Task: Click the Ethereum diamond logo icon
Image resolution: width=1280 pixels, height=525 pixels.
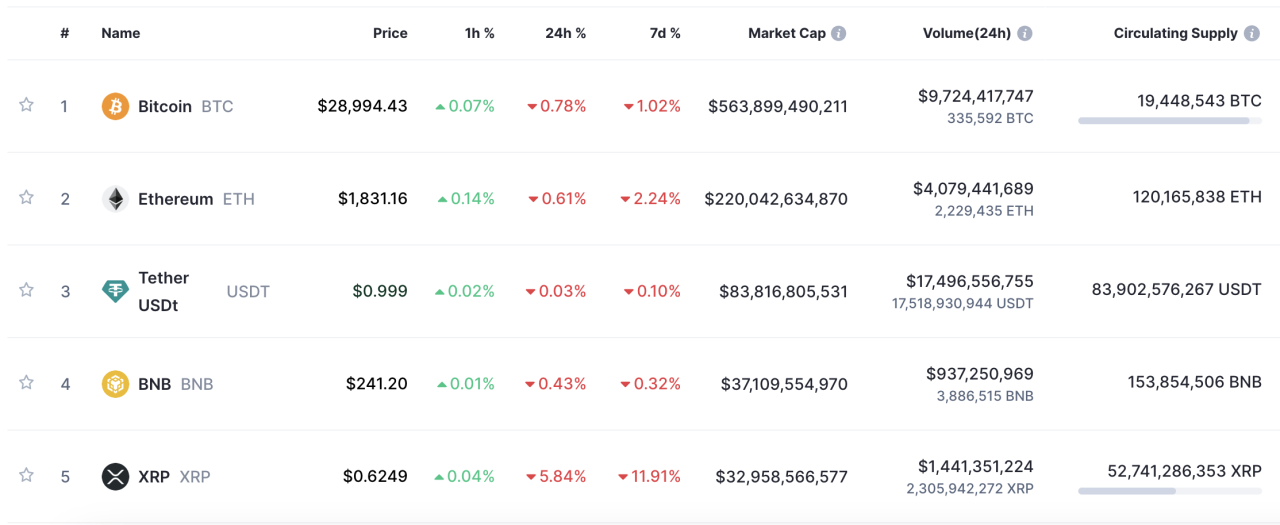Action: click(x=116, y=199)
